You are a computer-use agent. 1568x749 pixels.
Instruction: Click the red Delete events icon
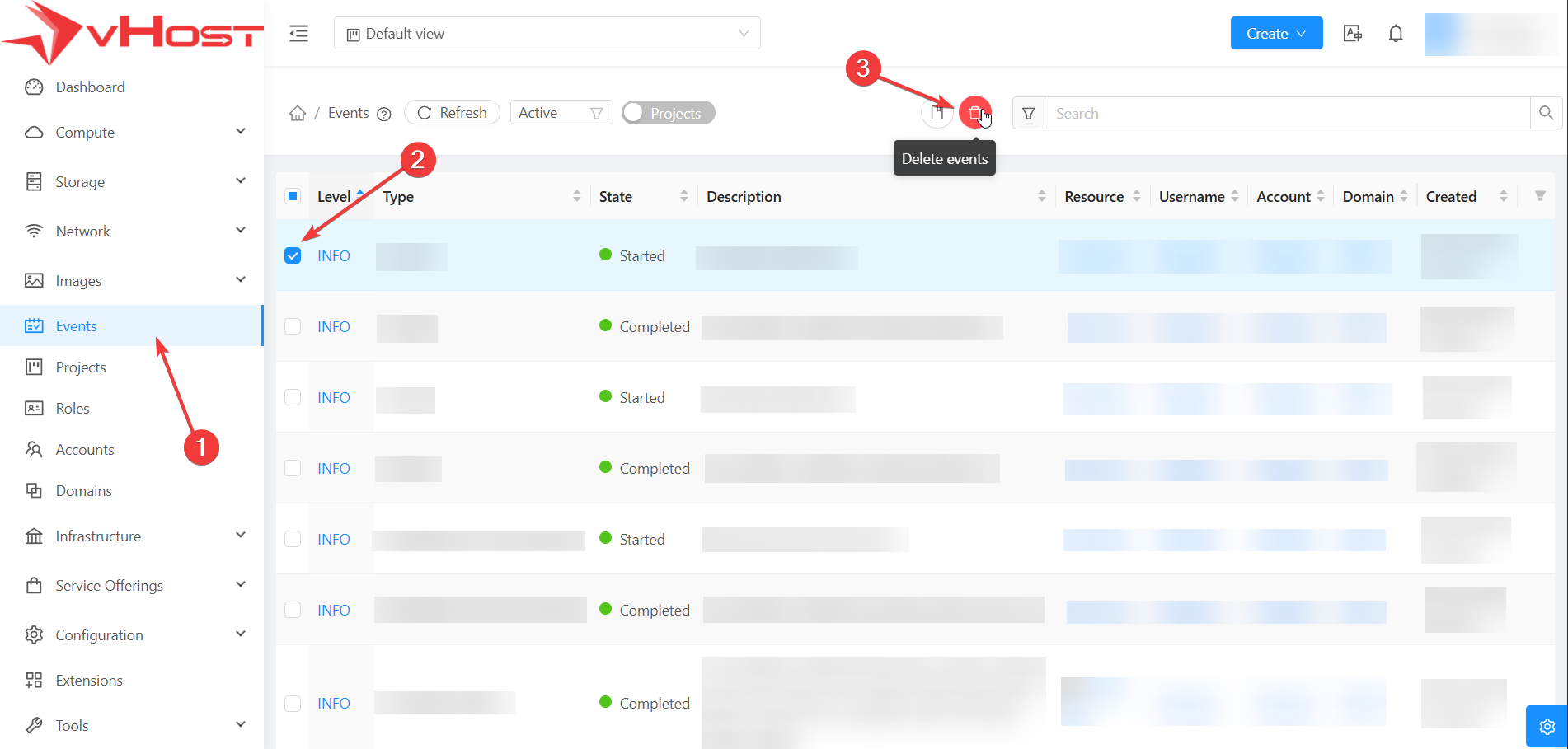[974, 113]
